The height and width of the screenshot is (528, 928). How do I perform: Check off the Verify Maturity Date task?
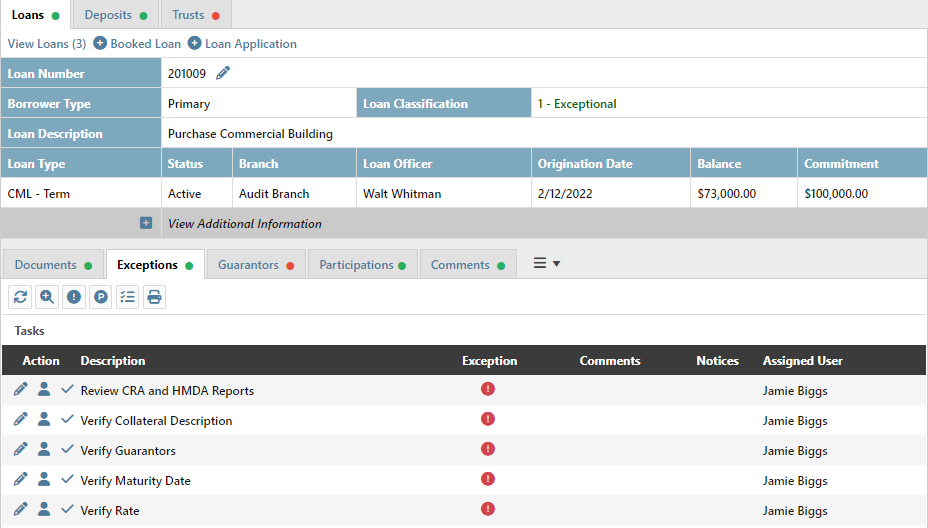67,480
